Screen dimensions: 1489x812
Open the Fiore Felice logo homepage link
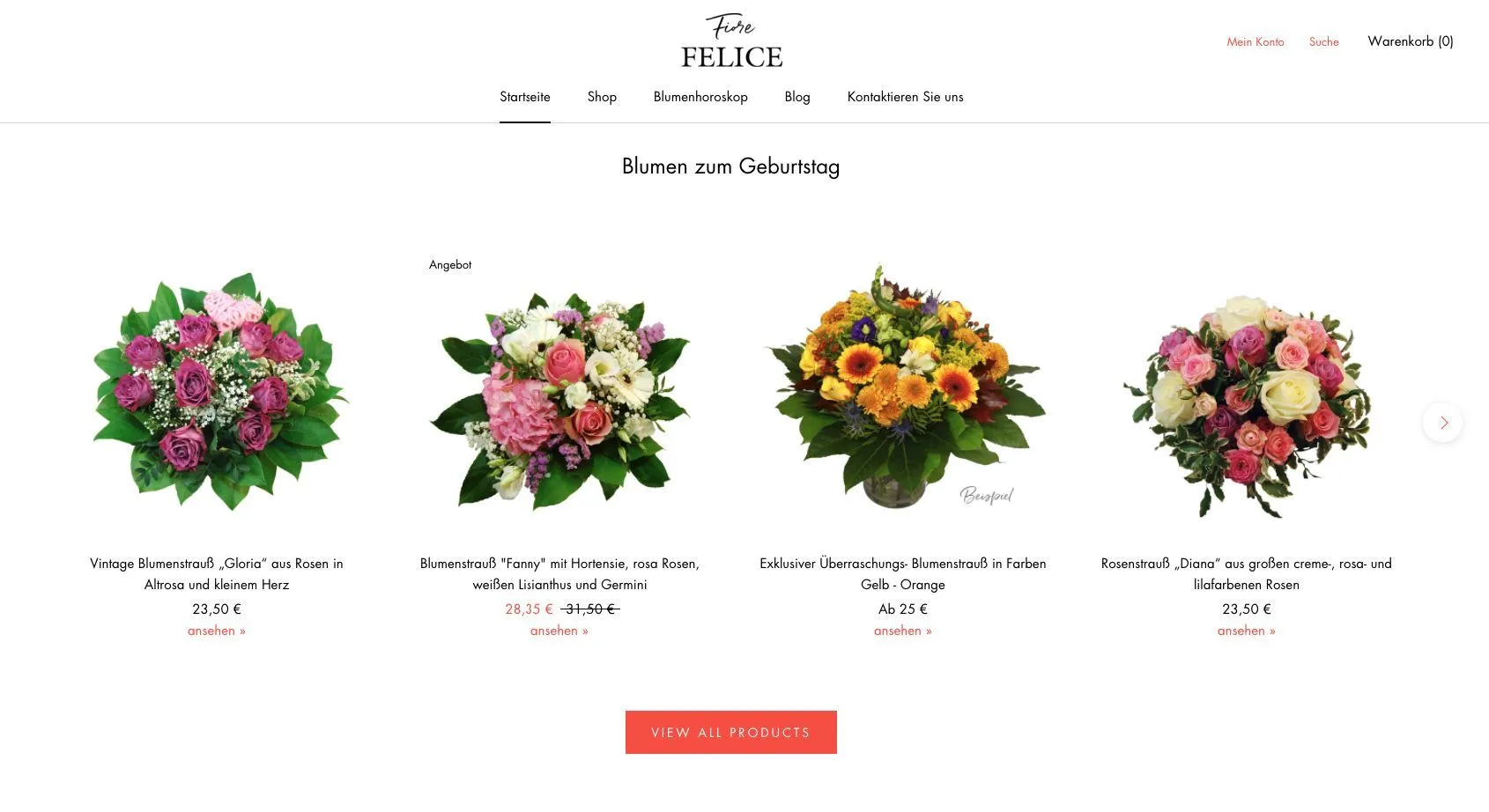(730, 41)
